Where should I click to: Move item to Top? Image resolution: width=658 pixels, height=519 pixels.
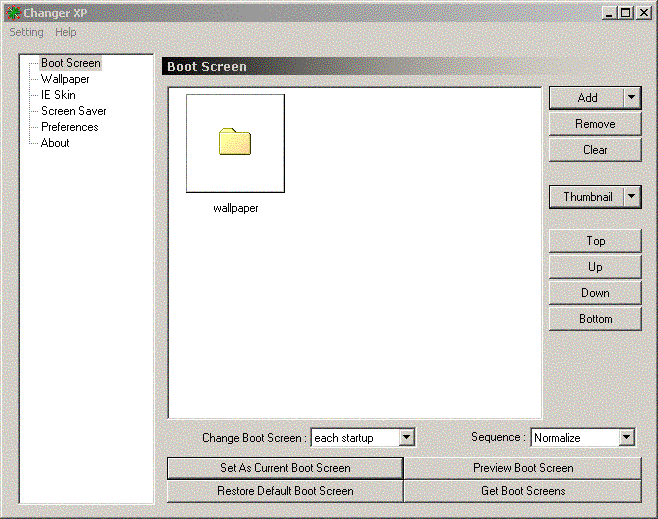pos(595,241)
